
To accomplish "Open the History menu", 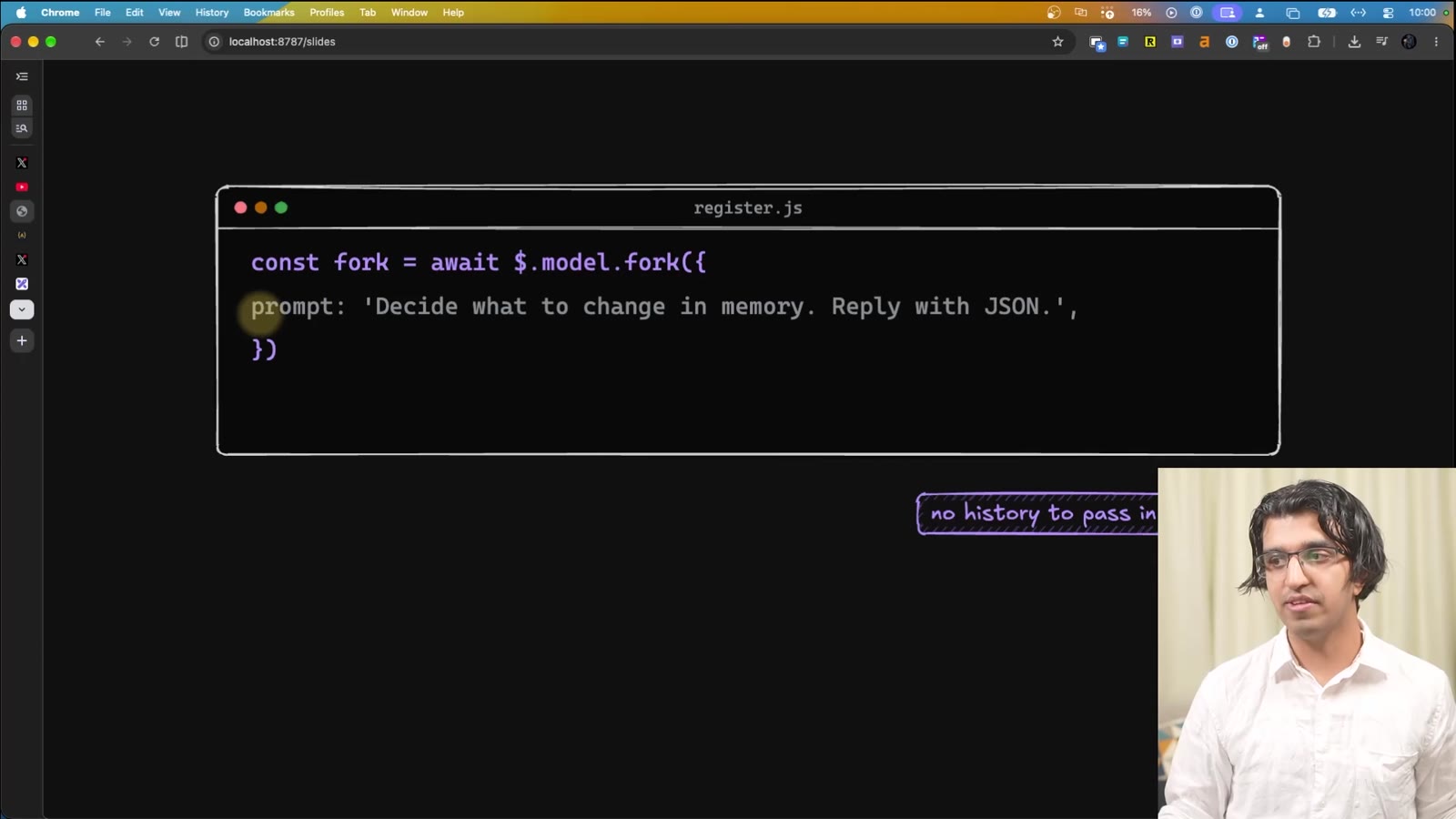I will pyautogui.click(x=212, y=13).
